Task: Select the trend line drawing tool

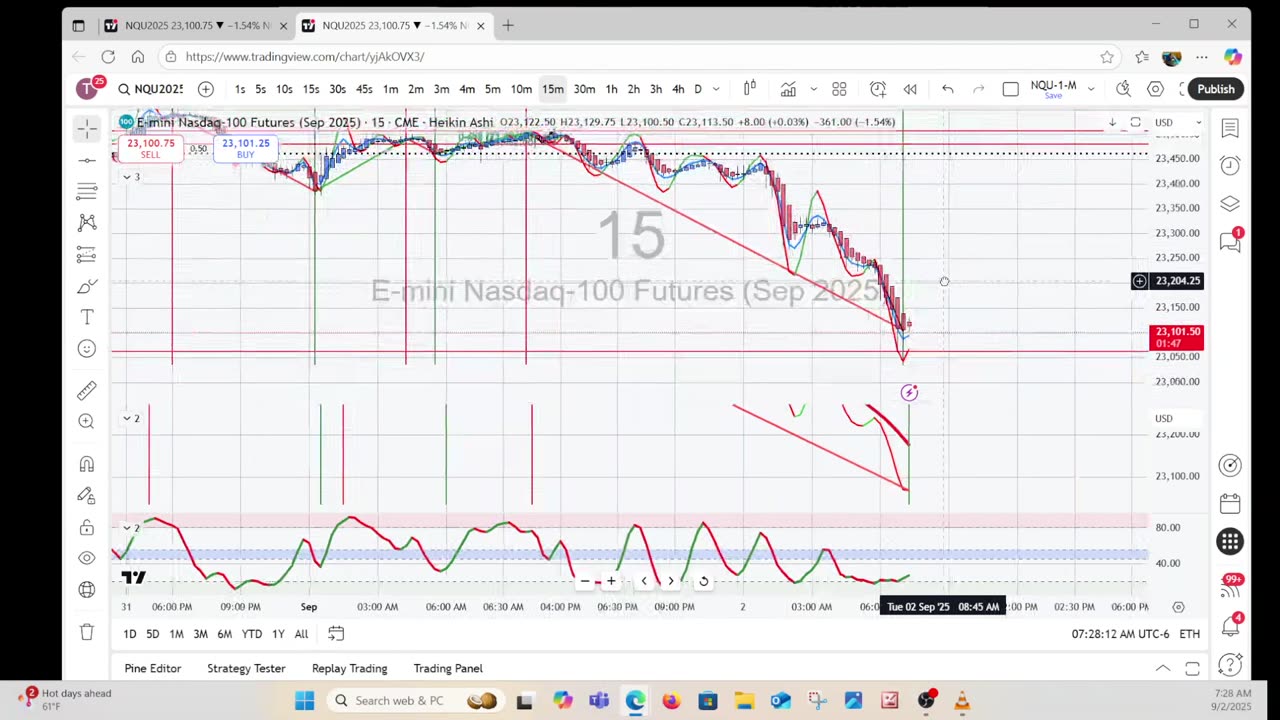Action: (x=87, y=160)
